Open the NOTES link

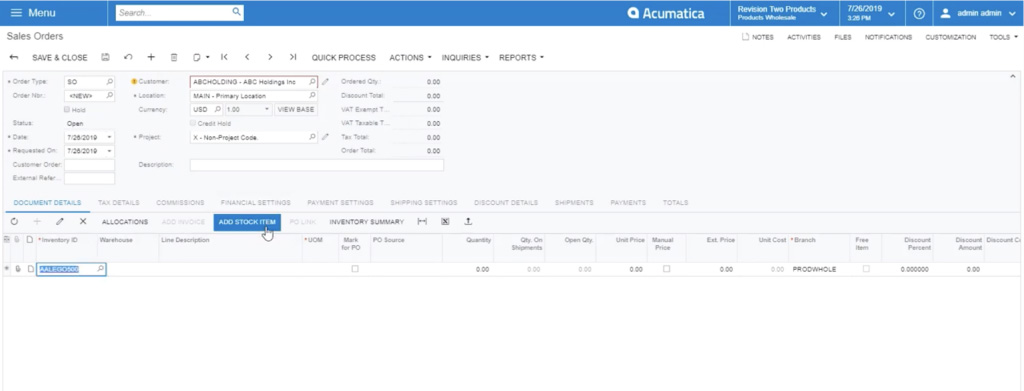tap(758, 37)
